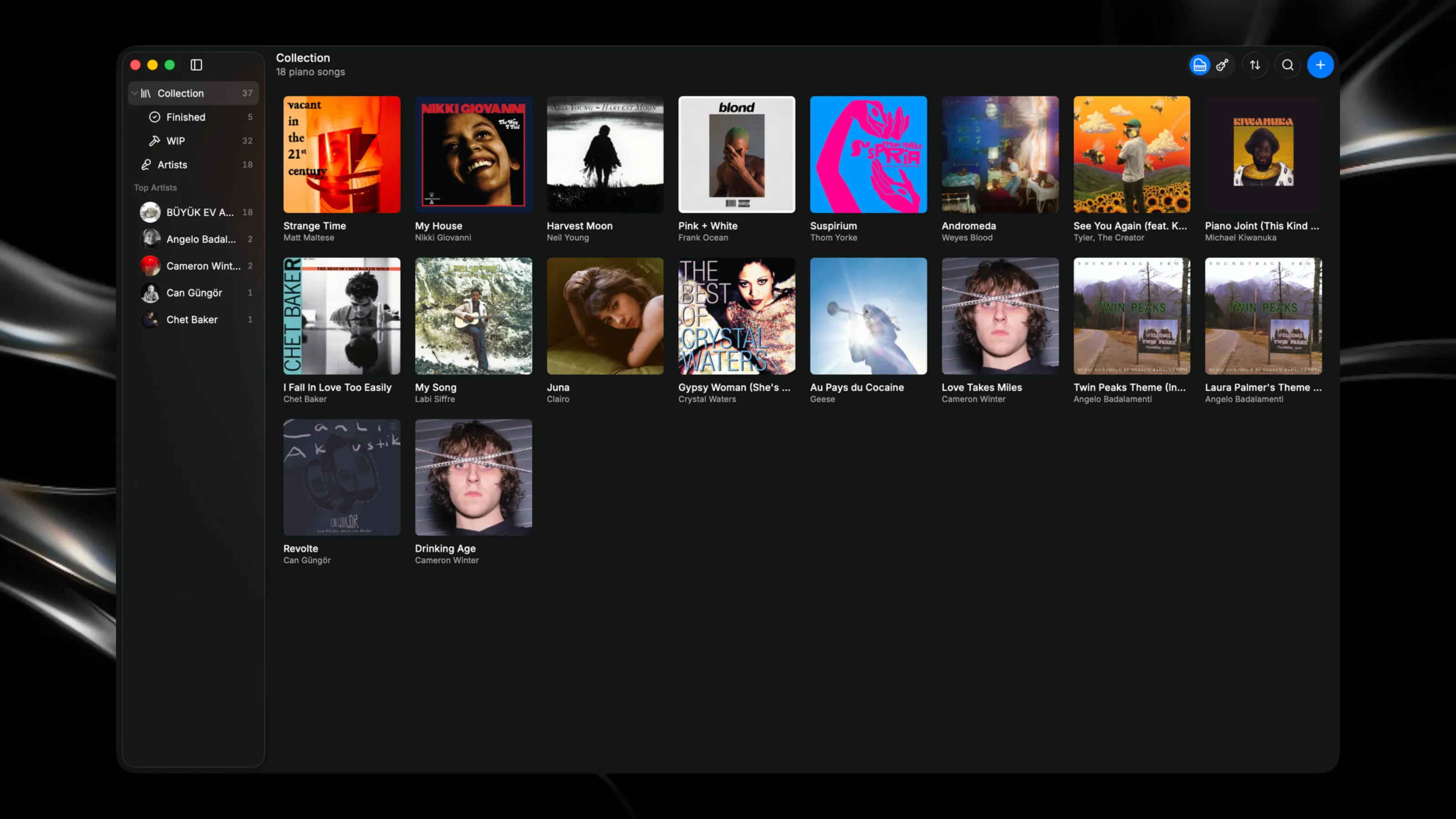Open the Gypsy Woman album cover
The width and height of the screenshot is (1456, 819).
tap(737, 316)
